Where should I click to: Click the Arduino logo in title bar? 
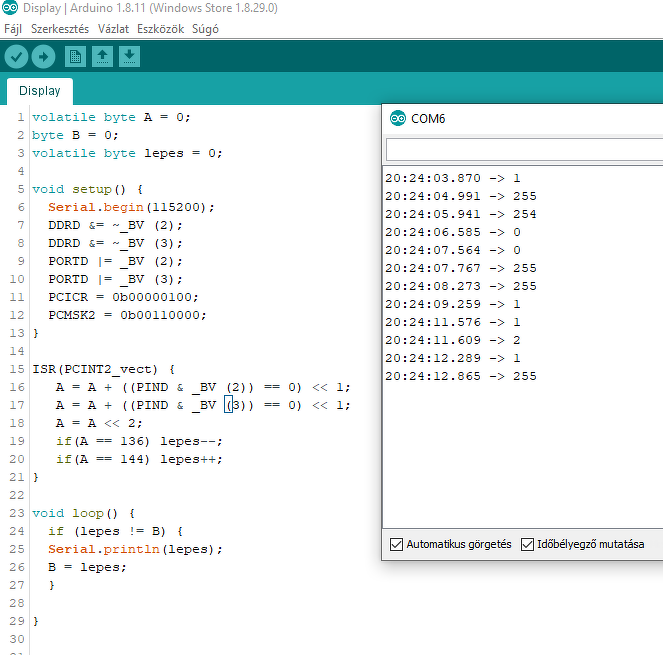pyautogui.click(x=10, y=8)
